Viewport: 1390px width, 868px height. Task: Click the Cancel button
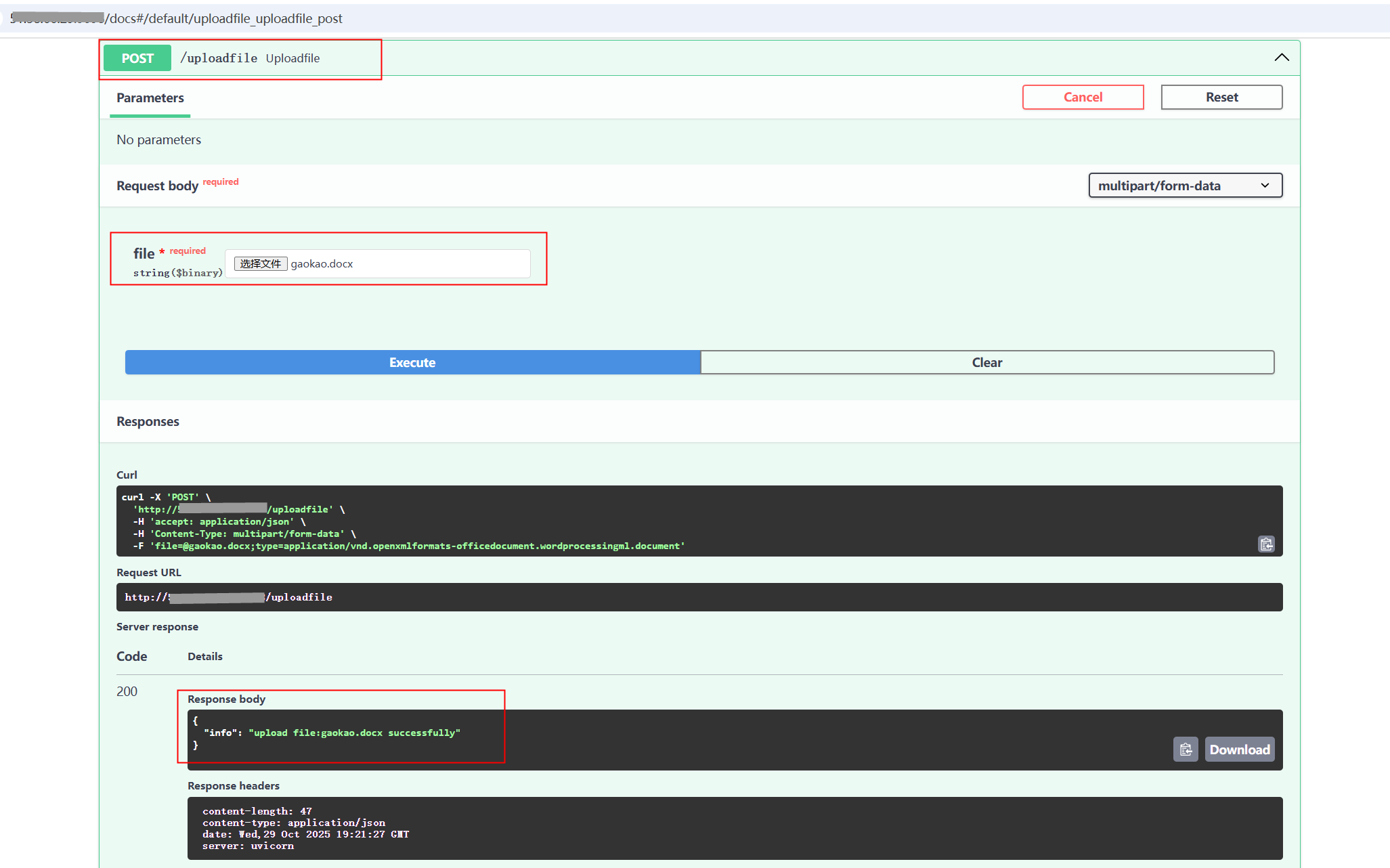click(1083, 97)
